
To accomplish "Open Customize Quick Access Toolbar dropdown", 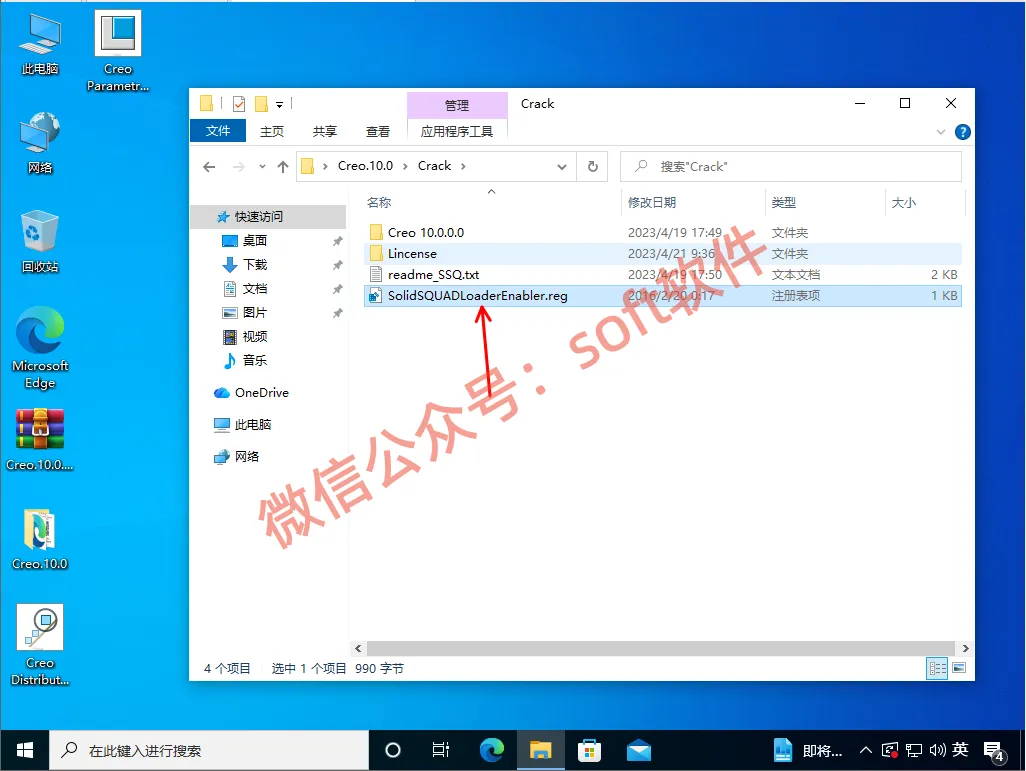I will point(279,104).
